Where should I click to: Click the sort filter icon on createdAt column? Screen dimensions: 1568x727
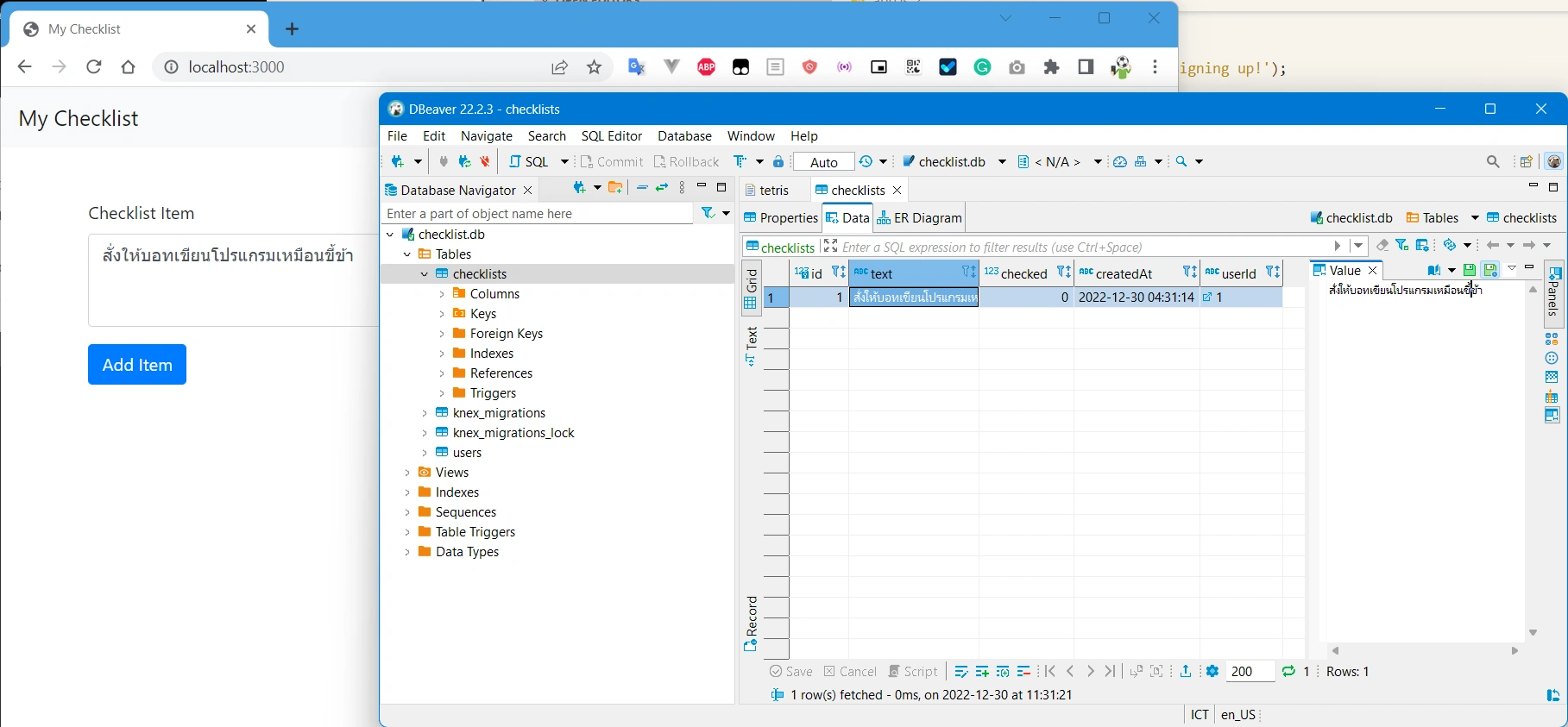coord(1190,273)
